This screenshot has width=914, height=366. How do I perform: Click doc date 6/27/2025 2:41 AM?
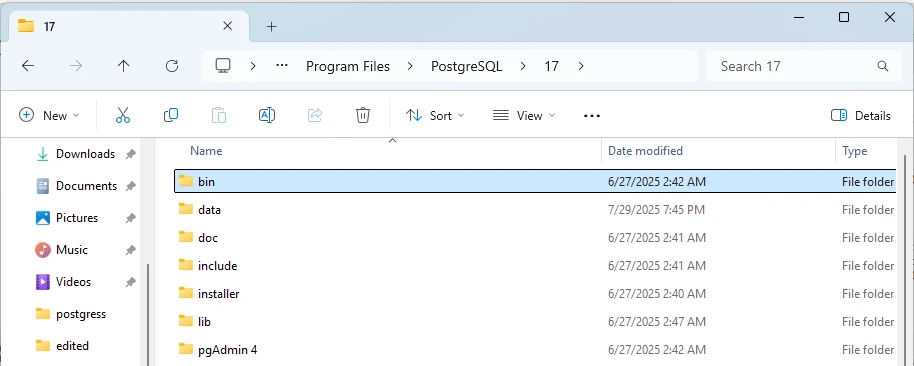pos(656,238)
